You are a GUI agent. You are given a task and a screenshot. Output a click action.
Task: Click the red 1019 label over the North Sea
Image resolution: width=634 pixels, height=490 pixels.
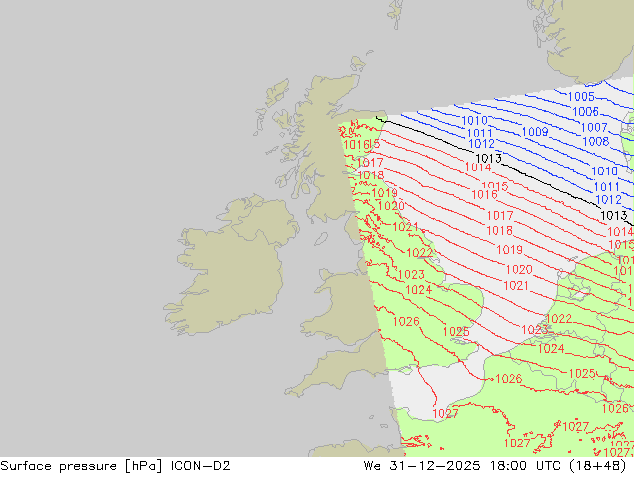pyautogui.click(x=509, y=250)
